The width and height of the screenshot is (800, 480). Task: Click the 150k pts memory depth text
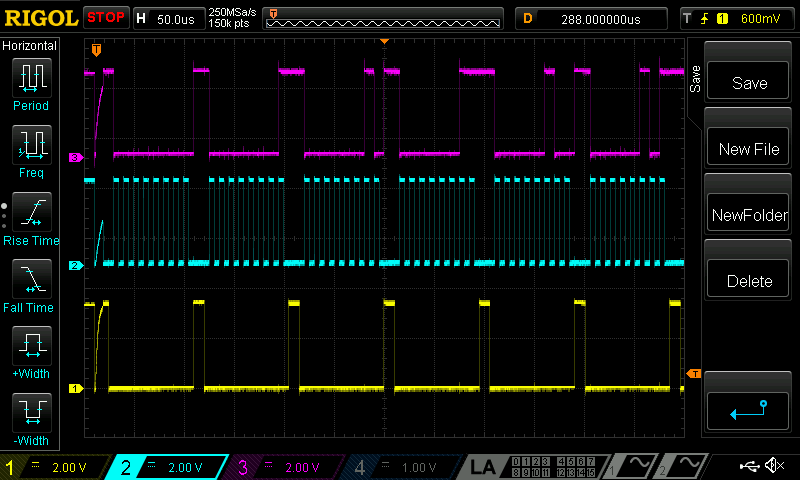[229, 23]
